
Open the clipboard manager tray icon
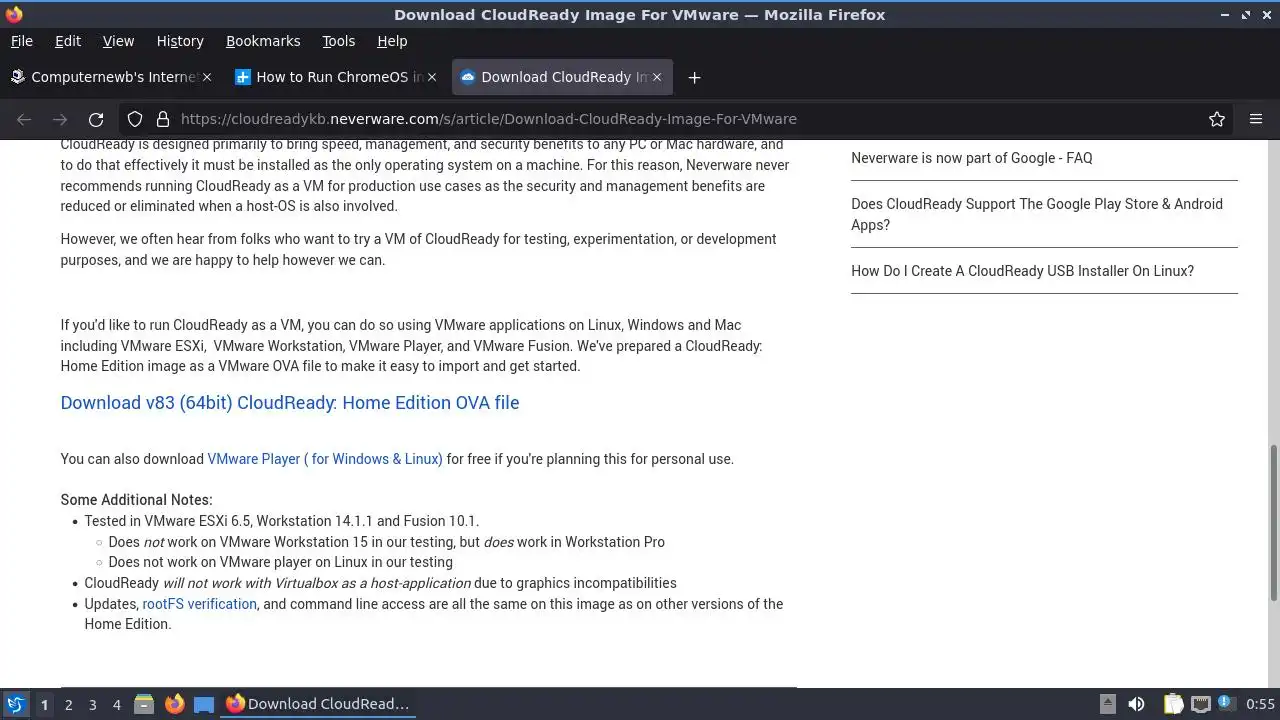click(1173, 704)
